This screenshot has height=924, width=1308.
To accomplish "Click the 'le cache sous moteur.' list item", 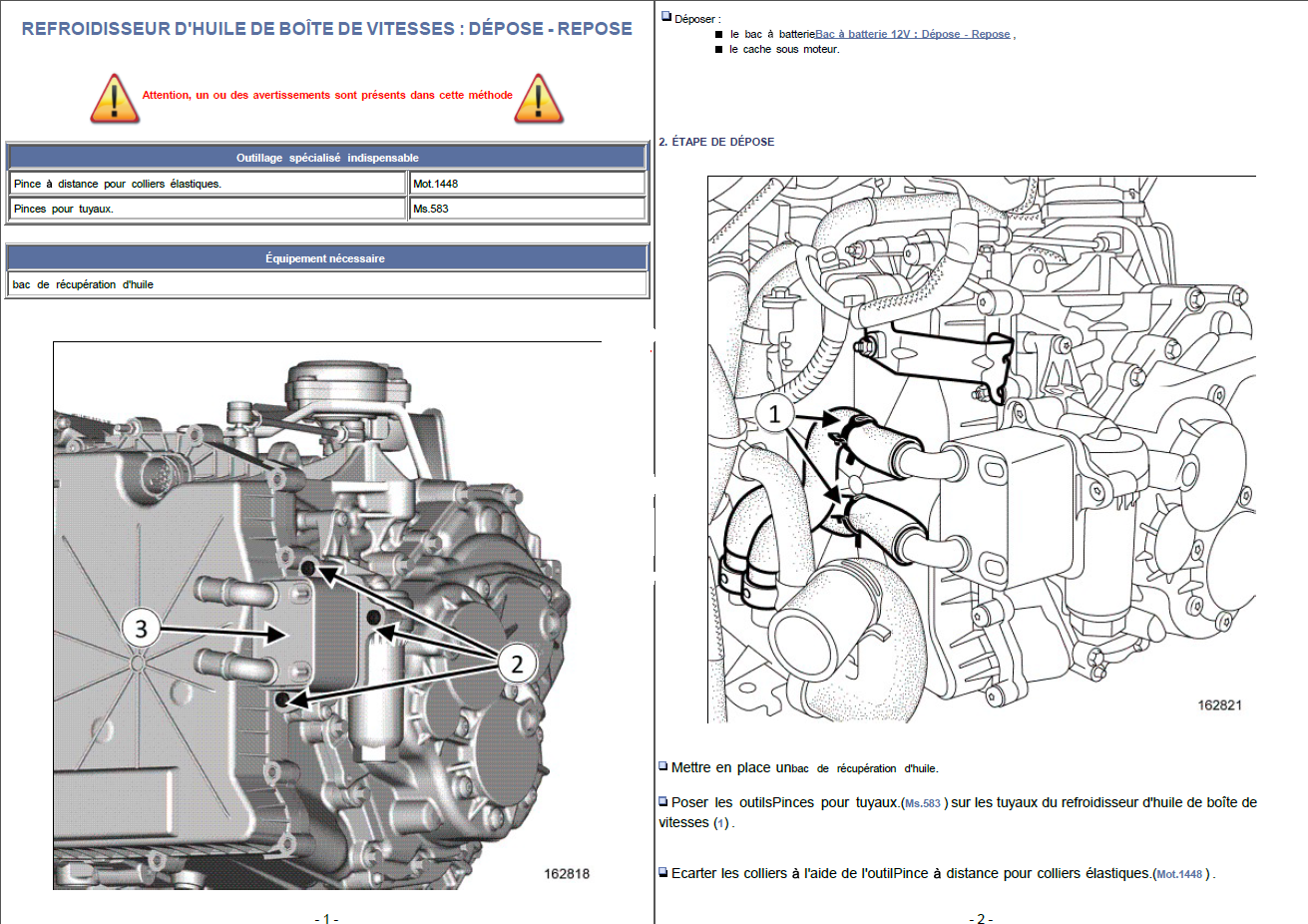I will (784, 49).
